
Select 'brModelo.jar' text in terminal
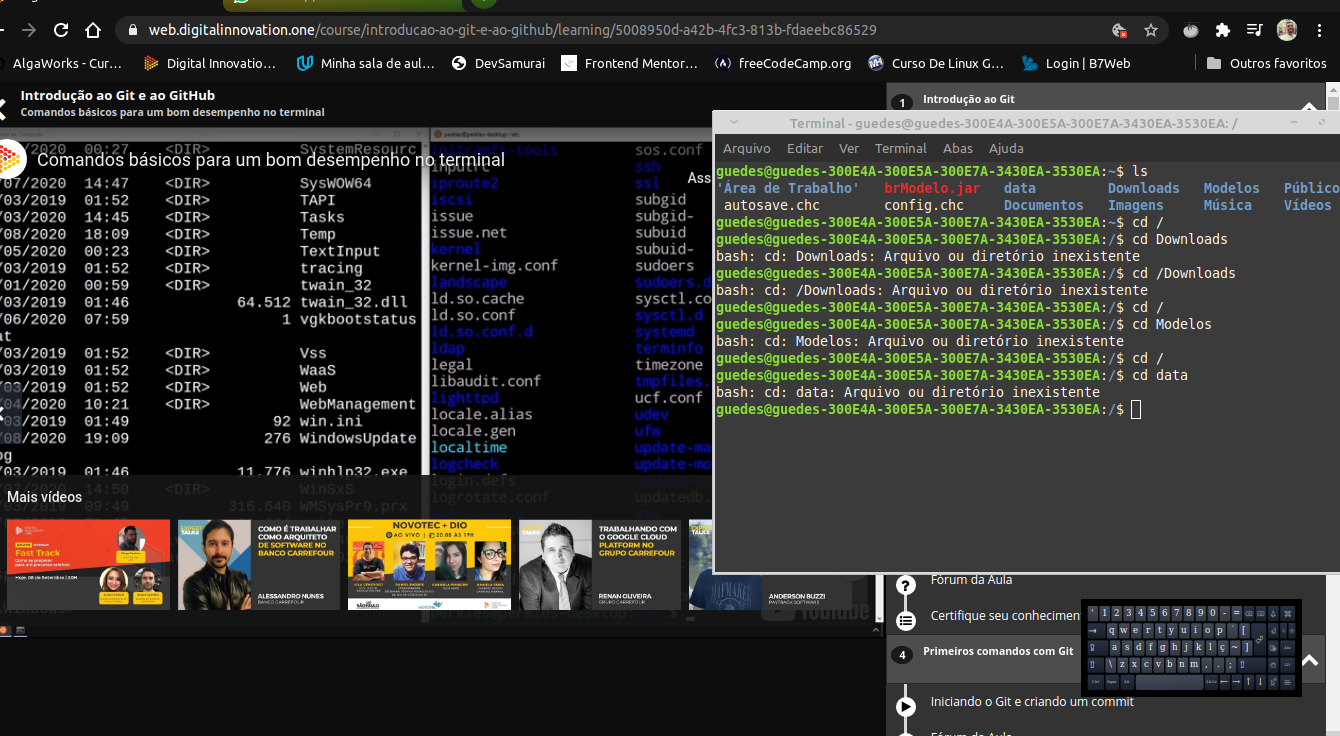click(x=932, y=188)
